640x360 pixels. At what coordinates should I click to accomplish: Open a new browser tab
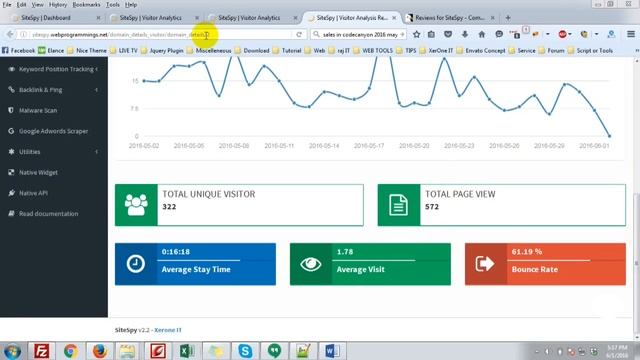coord(508,18)
